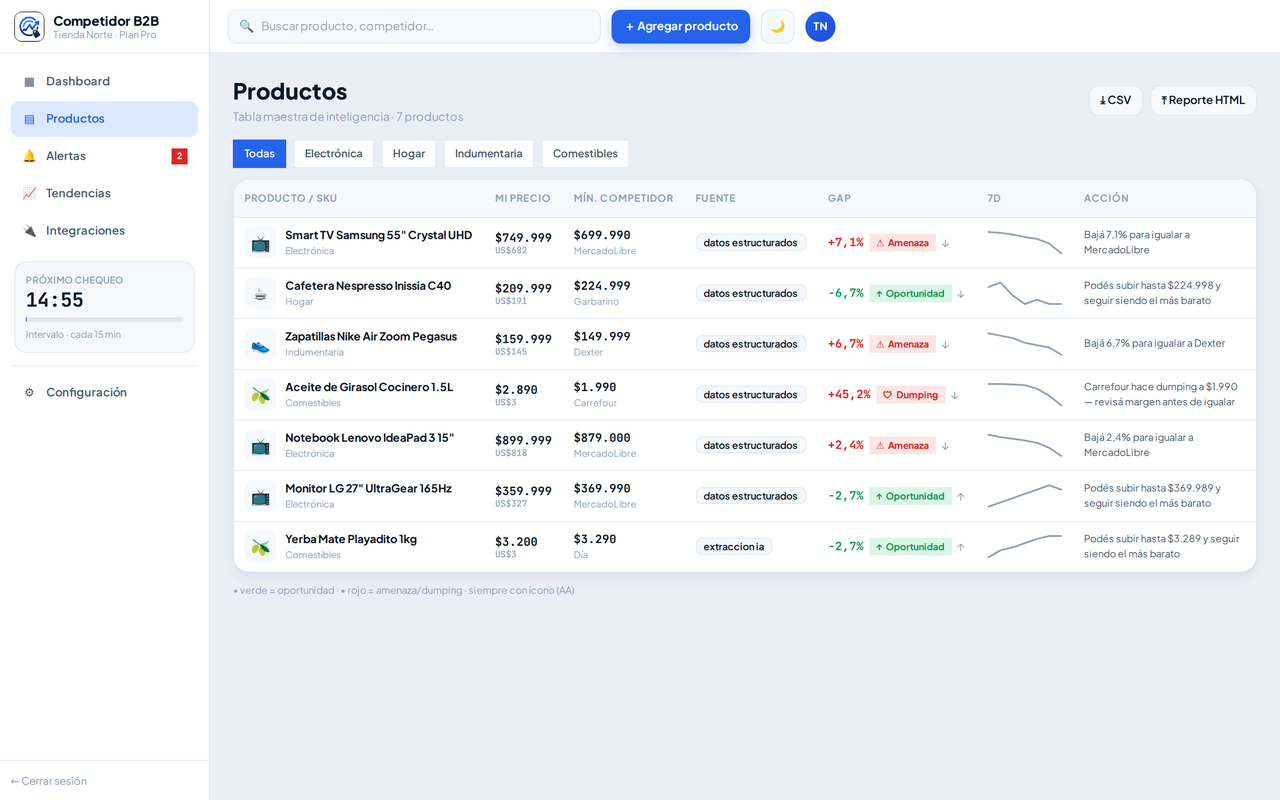The width and height of the screenshot is (1280, 800).
Task: Sort by MI PRECIO column header
Action: pyautogui.click(x=522, y=198)
